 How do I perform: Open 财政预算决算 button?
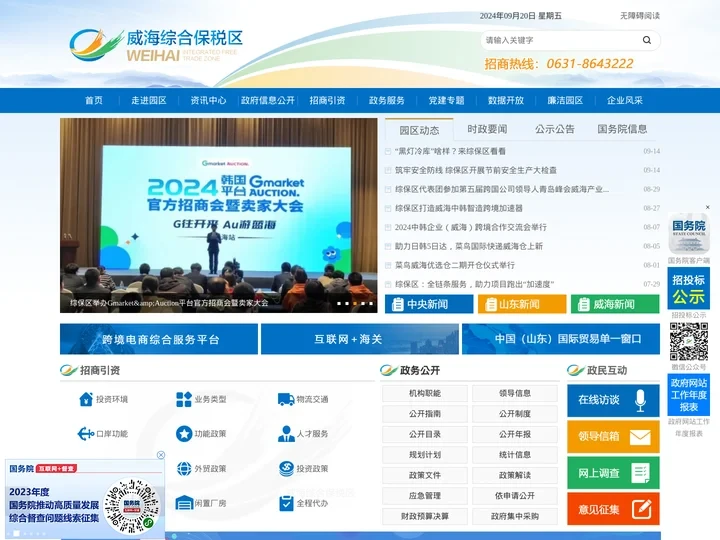coord(425,516)
